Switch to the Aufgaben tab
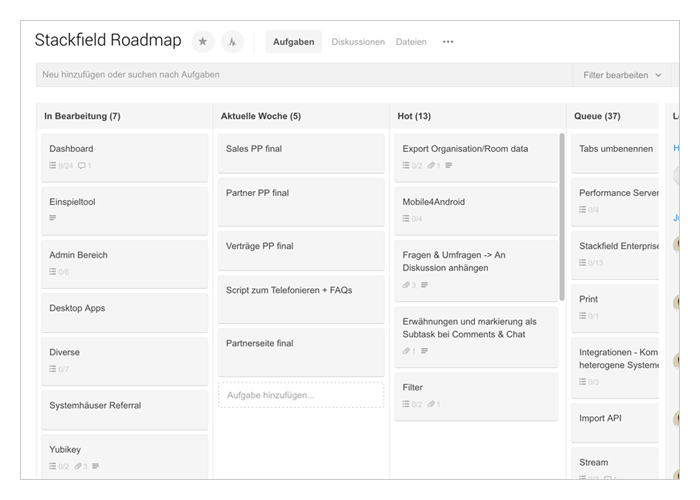Screen dimensions: 700x500 click(294, 42)
